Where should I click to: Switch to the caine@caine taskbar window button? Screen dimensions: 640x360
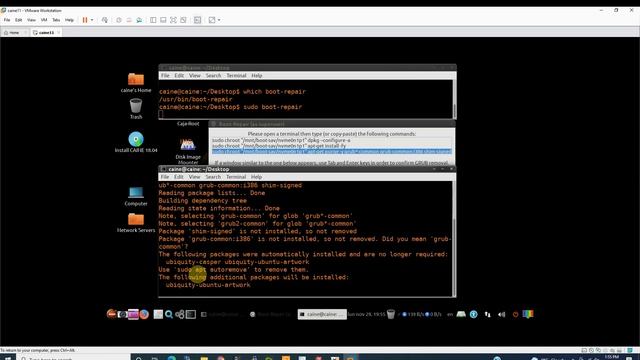322,314
